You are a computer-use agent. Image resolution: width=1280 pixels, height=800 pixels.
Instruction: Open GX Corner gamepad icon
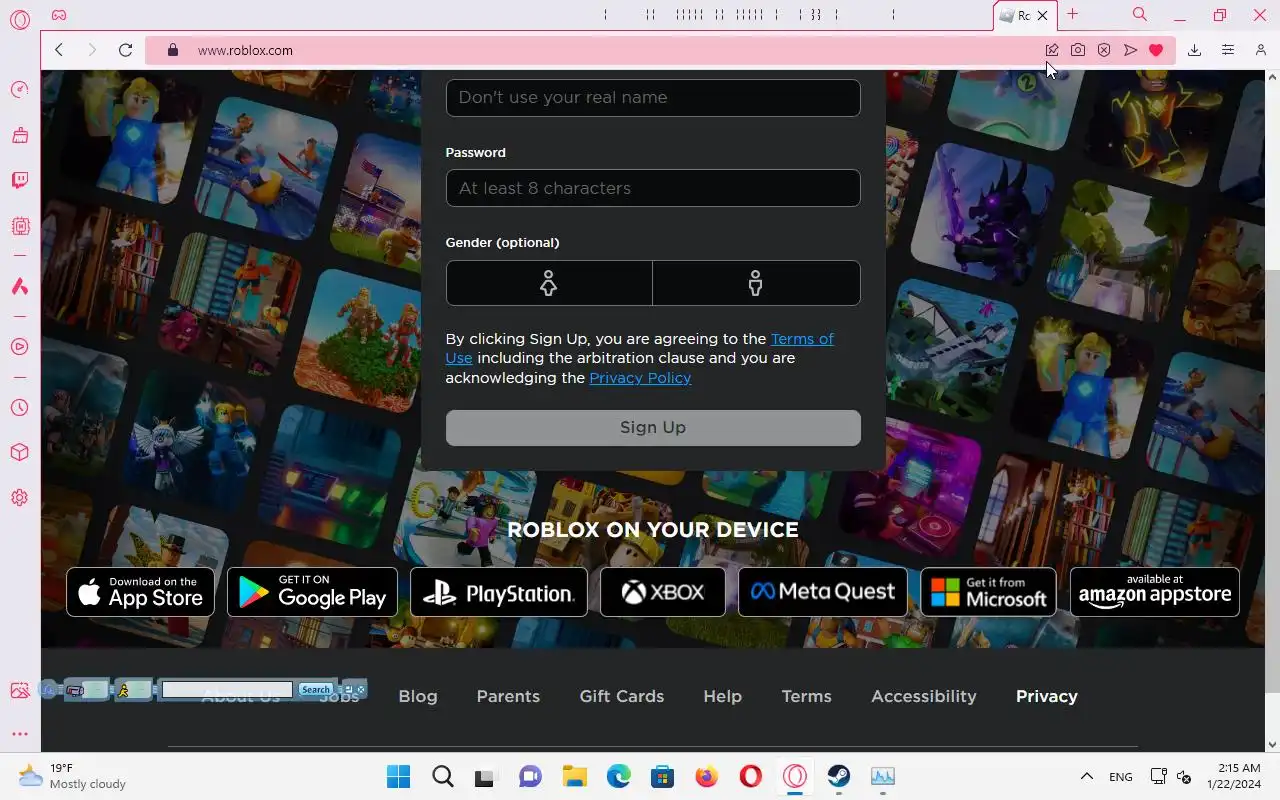point(59,15)
